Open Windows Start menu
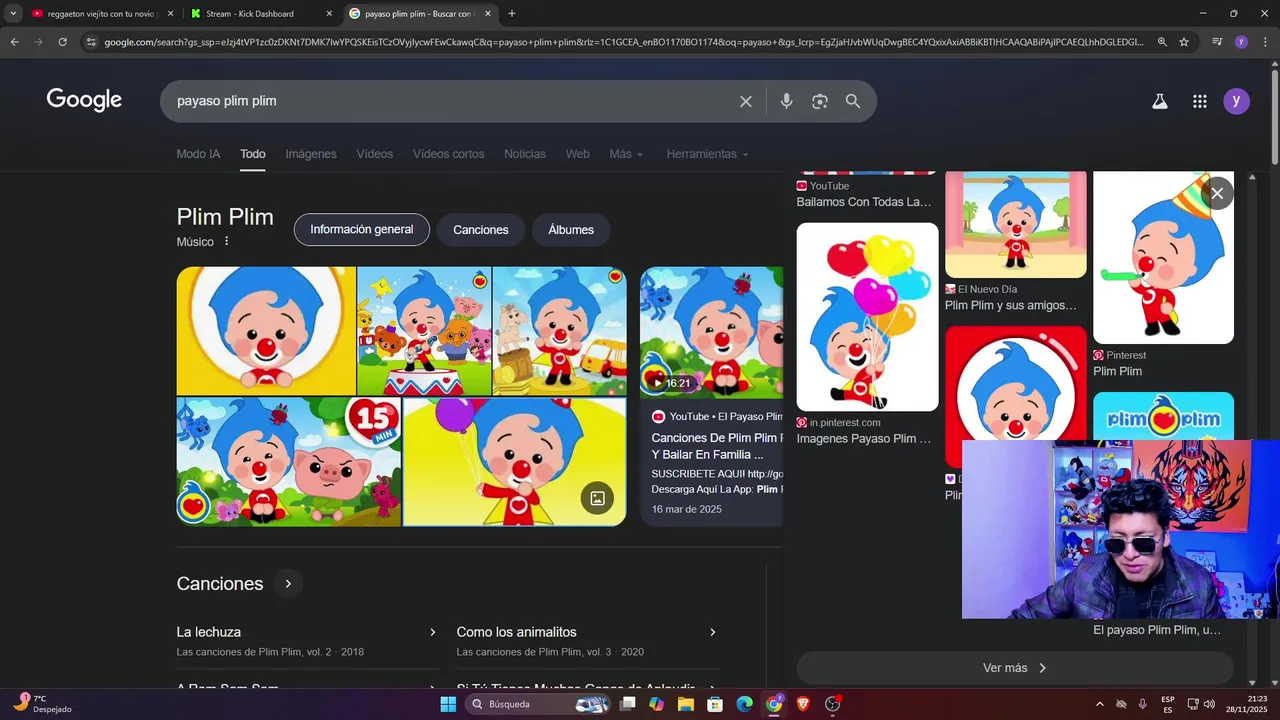This screenshot has width=1280, height=720. coord(448,704)
